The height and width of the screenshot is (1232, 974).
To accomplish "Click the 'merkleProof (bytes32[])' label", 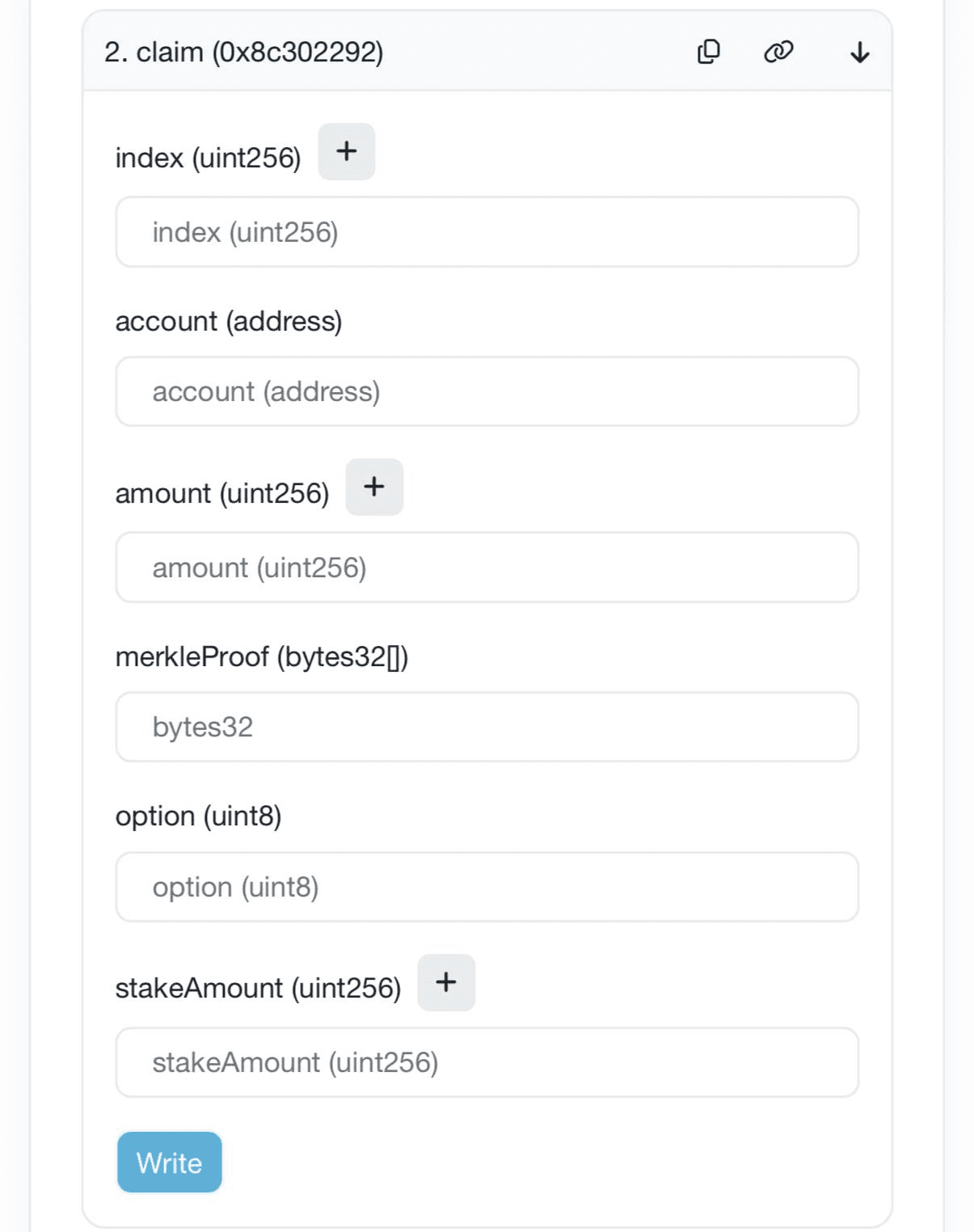I will point(262,656).
